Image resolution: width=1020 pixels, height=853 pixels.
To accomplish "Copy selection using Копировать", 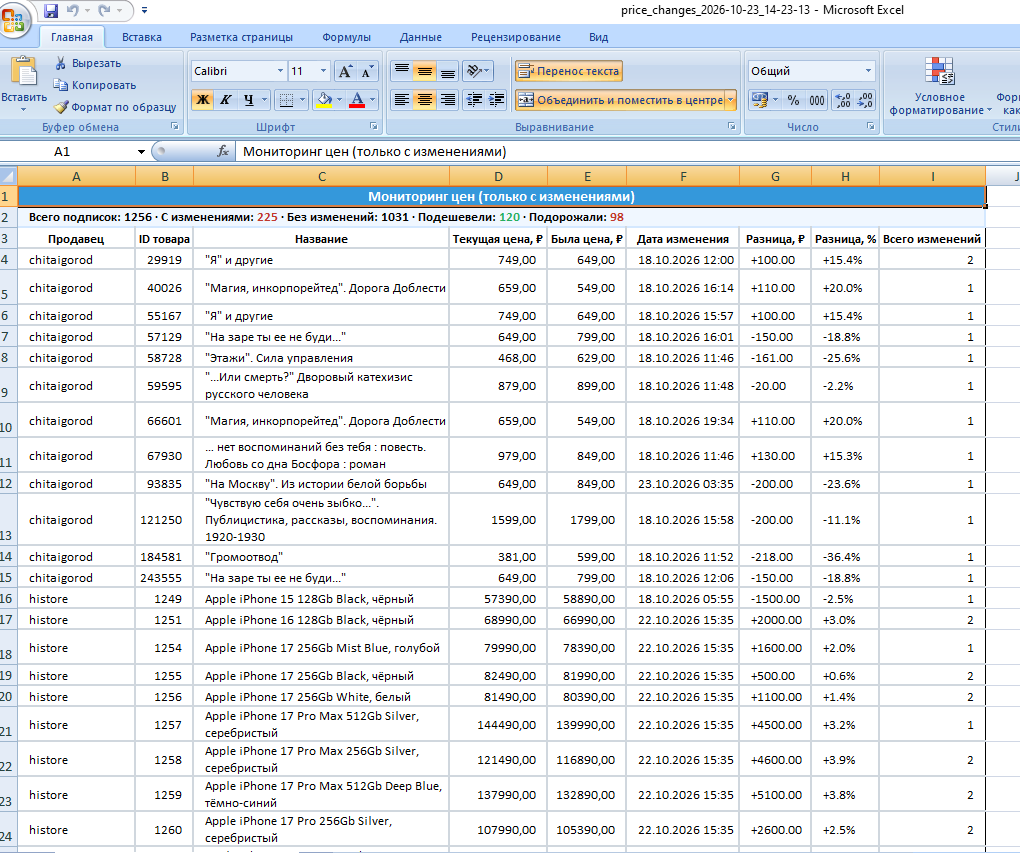I will pos(95,85).
